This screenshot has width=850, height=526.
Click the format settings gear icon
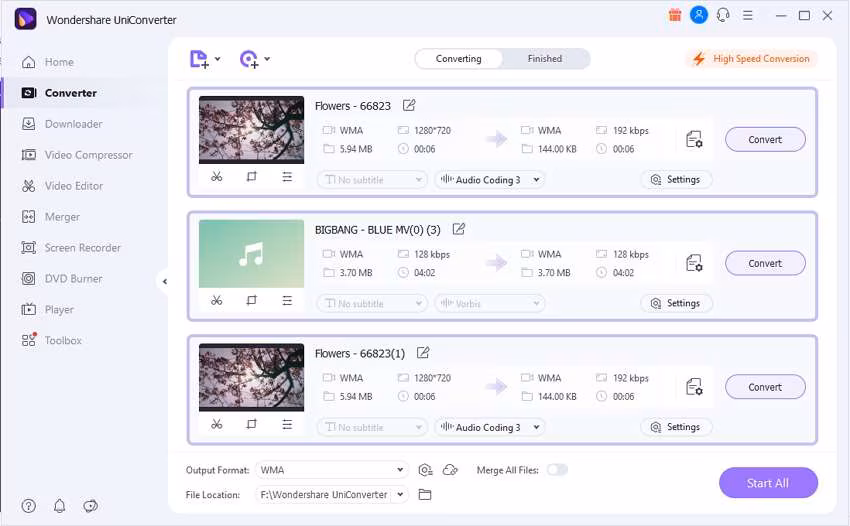point(426,470)
